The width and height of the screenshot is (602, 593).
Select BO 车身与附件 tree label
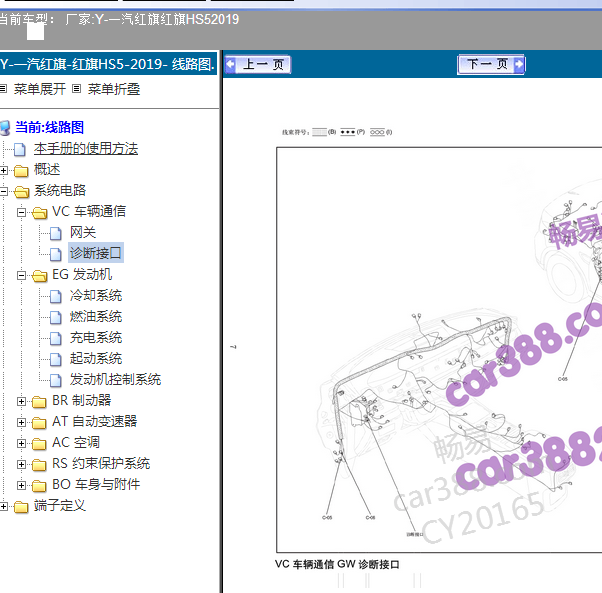(x=96, y=484)
